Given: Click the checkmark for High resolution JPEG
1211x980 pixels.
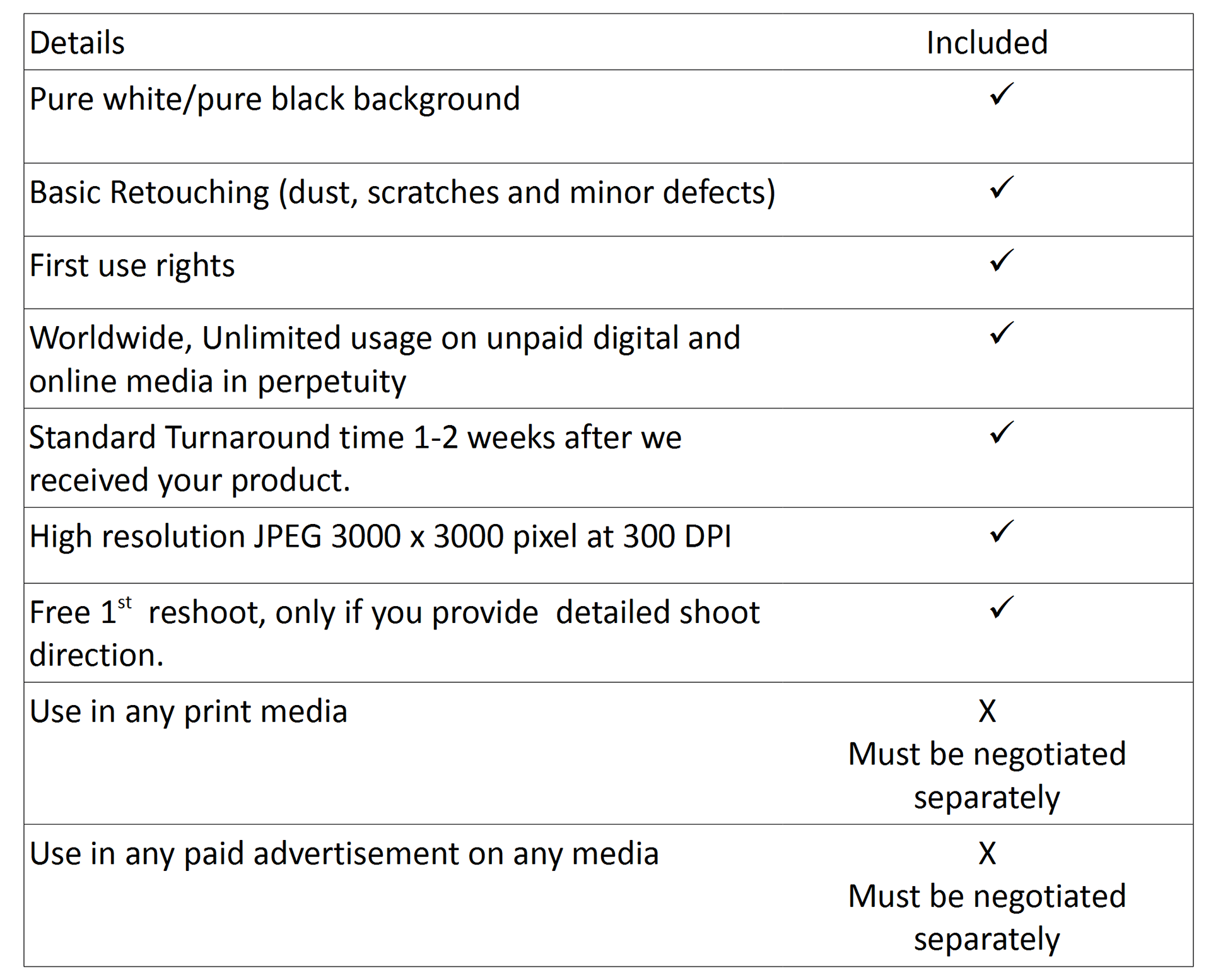Looking at the screenshot, I should point(1002,531).
